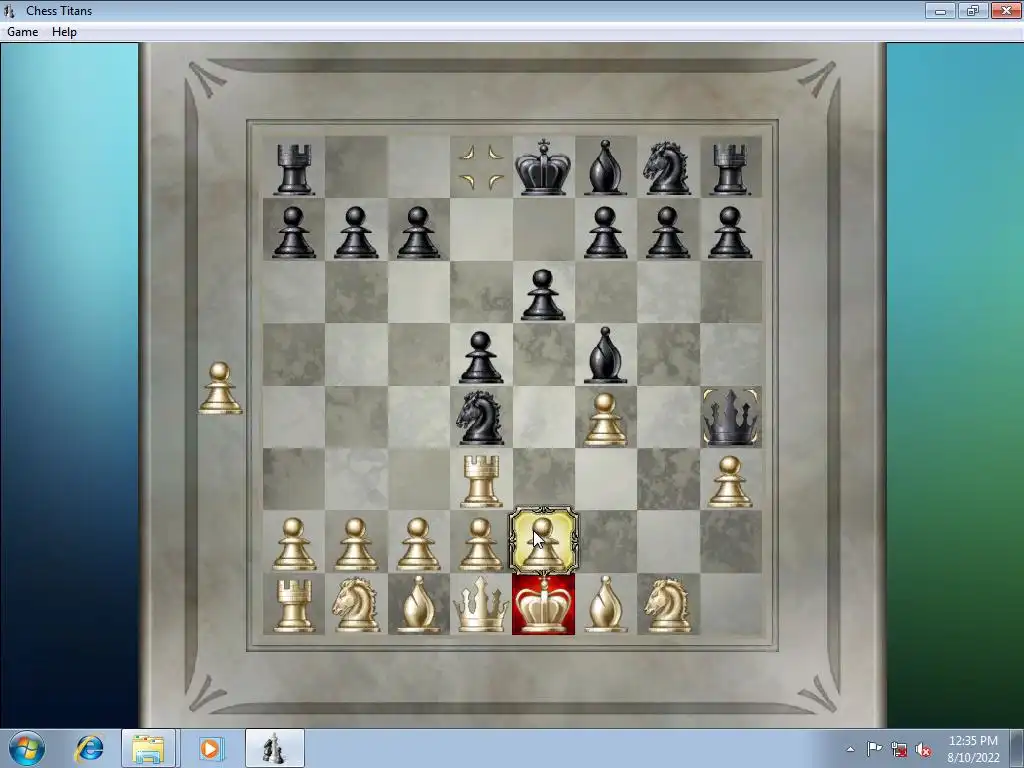1024x768 pixels.
Task: Open the Windows Start menu
Action: 27,748
